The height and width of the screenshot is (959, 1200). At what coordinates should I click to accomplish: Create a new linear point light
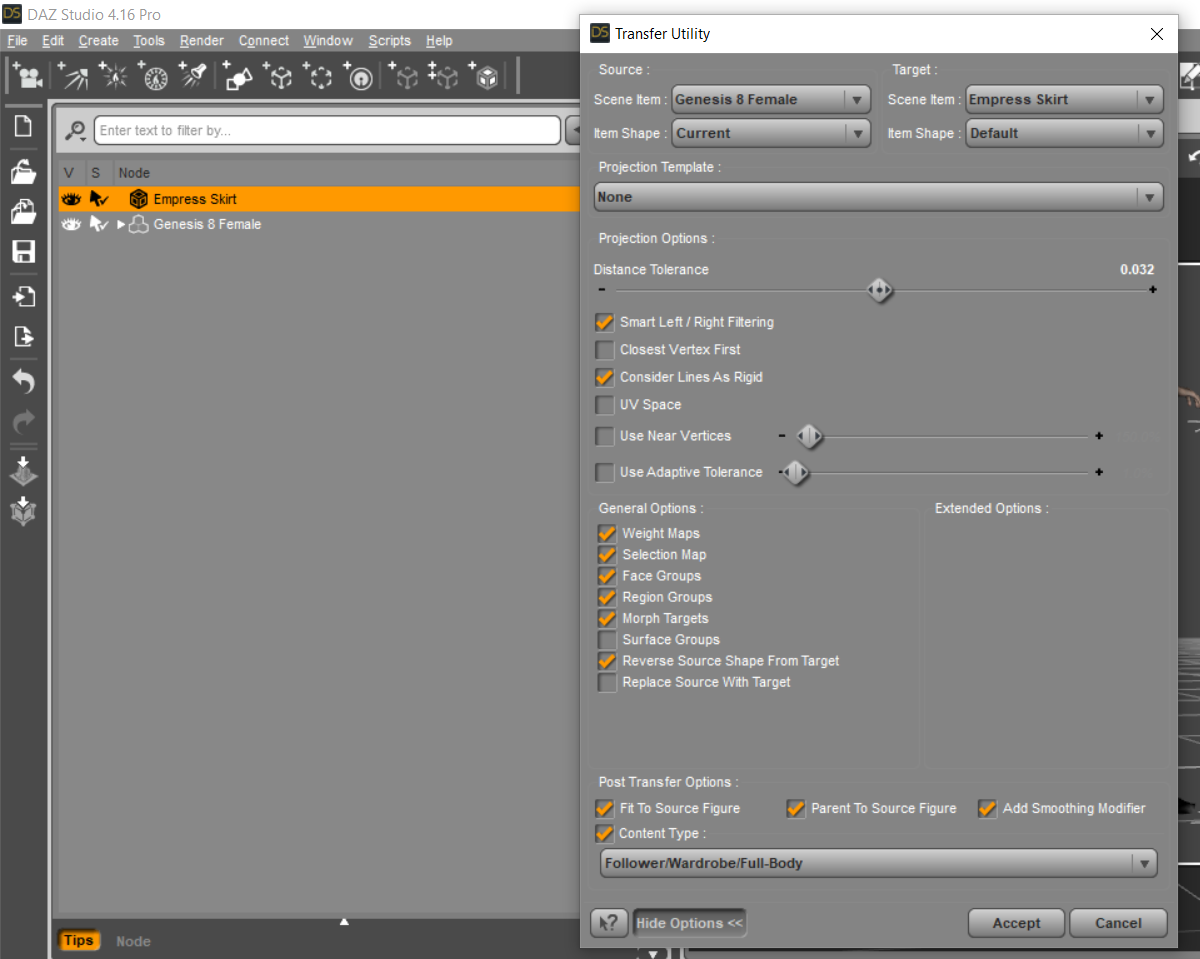[154, 76]
